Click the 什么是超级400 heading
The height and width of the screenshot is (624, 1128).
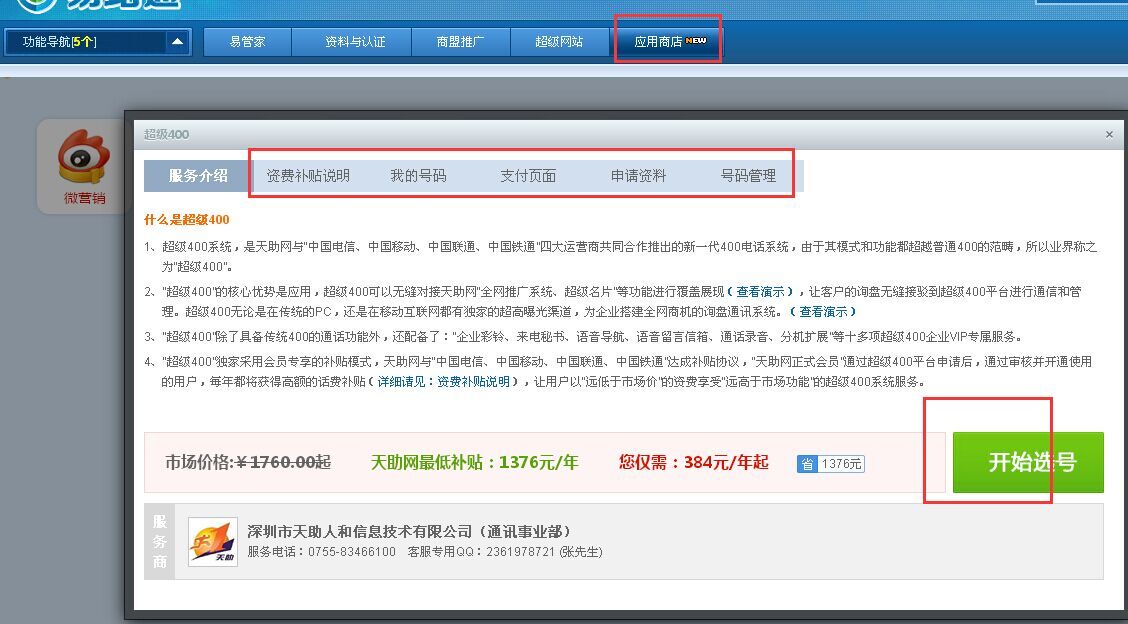point(187,220)
